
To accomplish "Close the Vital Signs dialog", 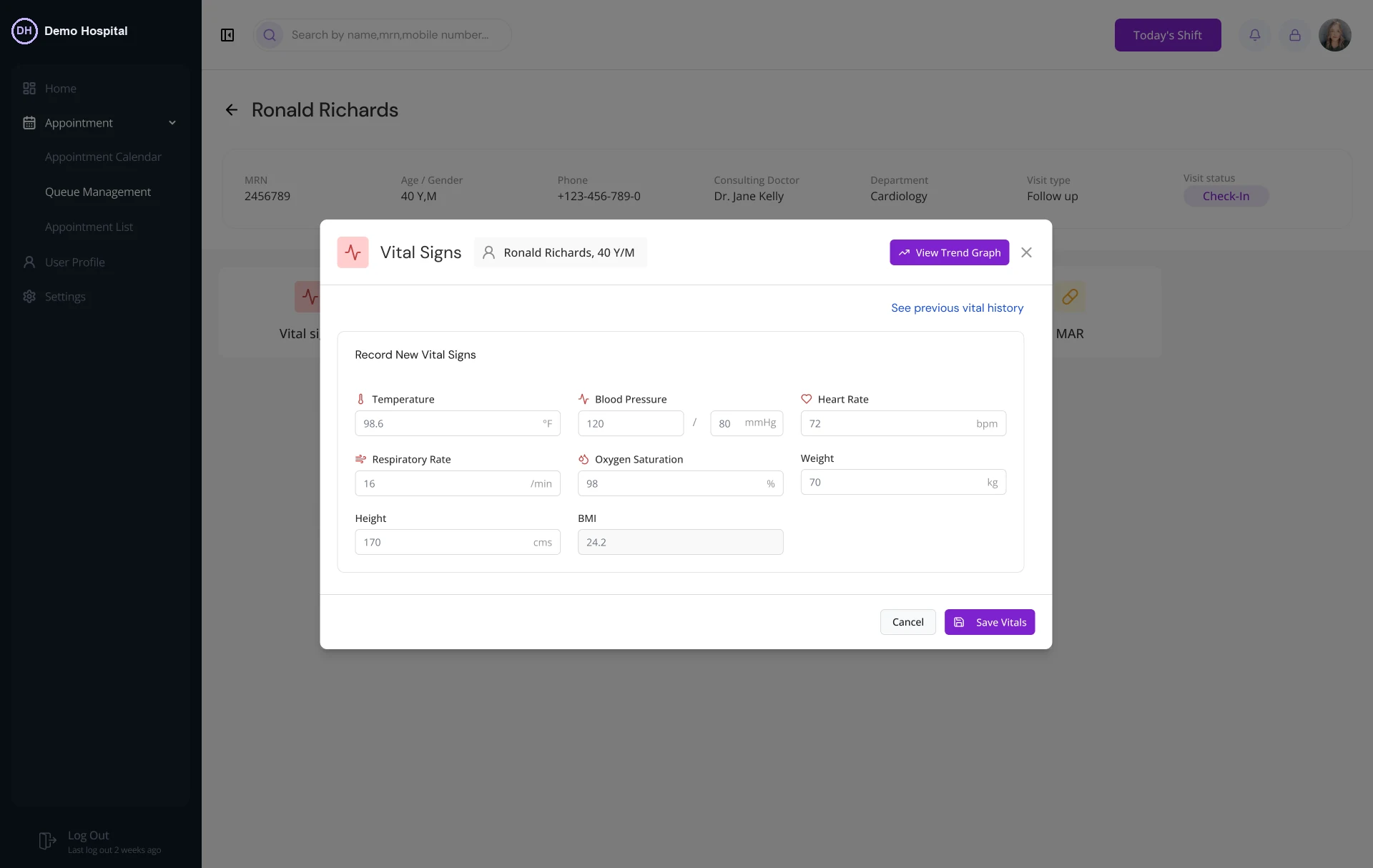I will click(1026, 252).
